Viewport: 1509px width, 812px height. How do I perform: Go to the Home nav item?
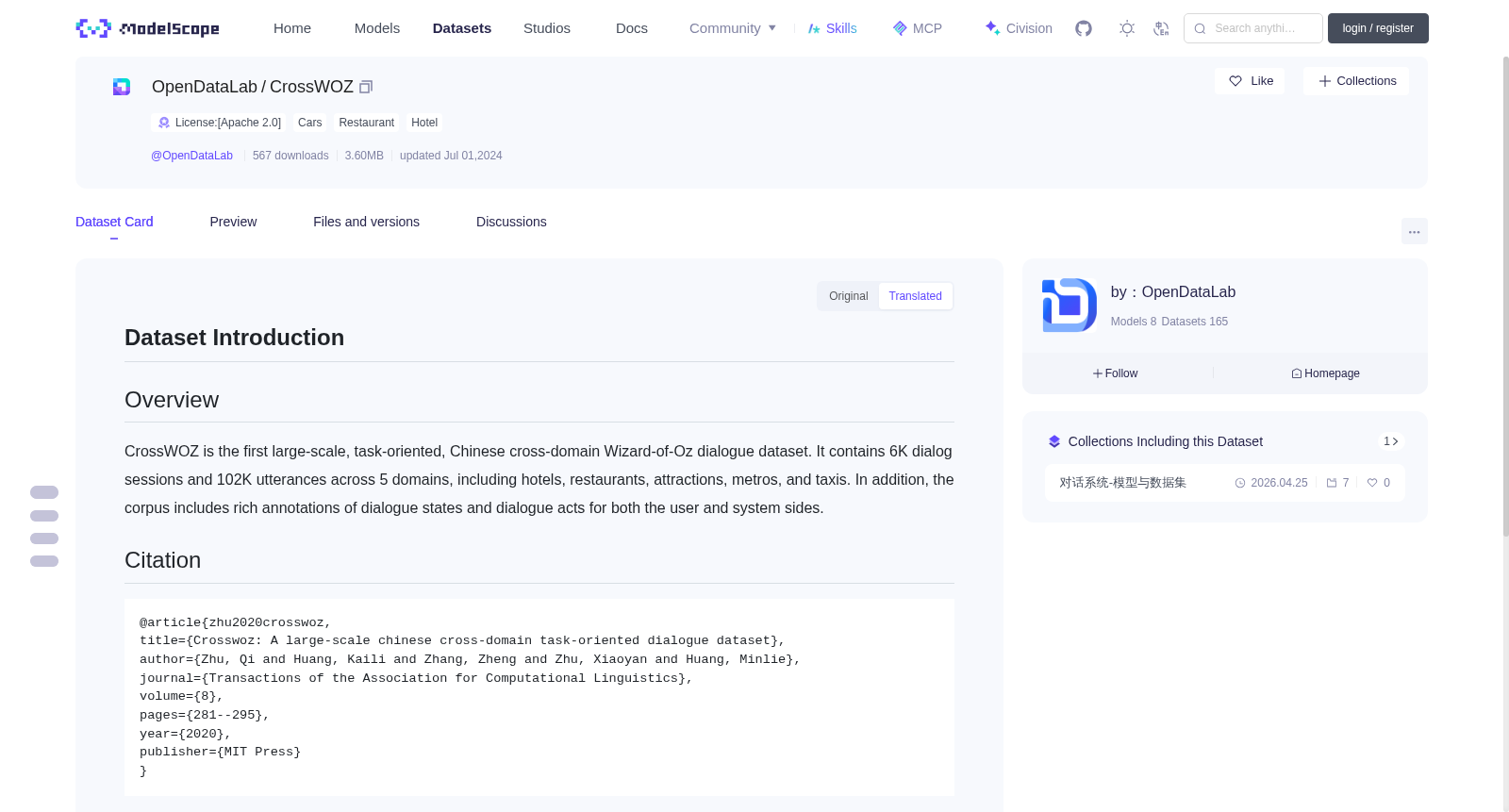(x=292, y=28)
